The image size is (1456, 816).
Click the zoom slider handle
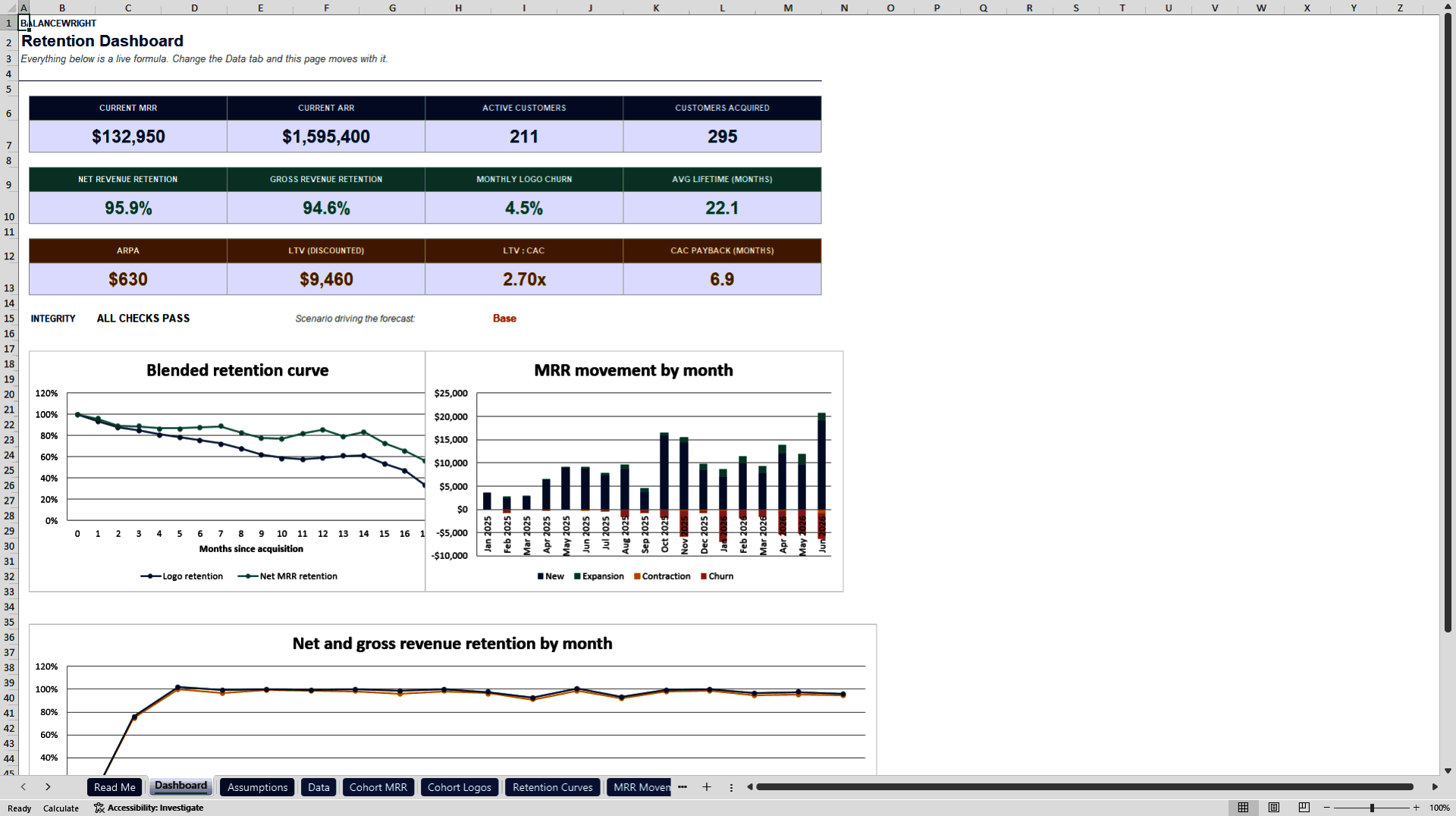[1372, 808]
